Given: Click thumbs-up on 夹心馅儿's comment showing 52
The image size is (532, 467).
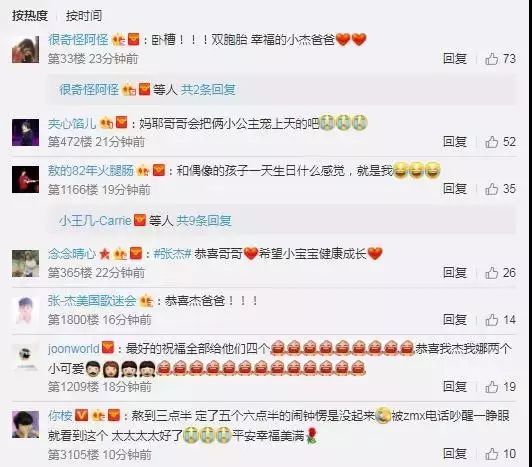Looking at the screenshot, I should click(x=491, y=142).
